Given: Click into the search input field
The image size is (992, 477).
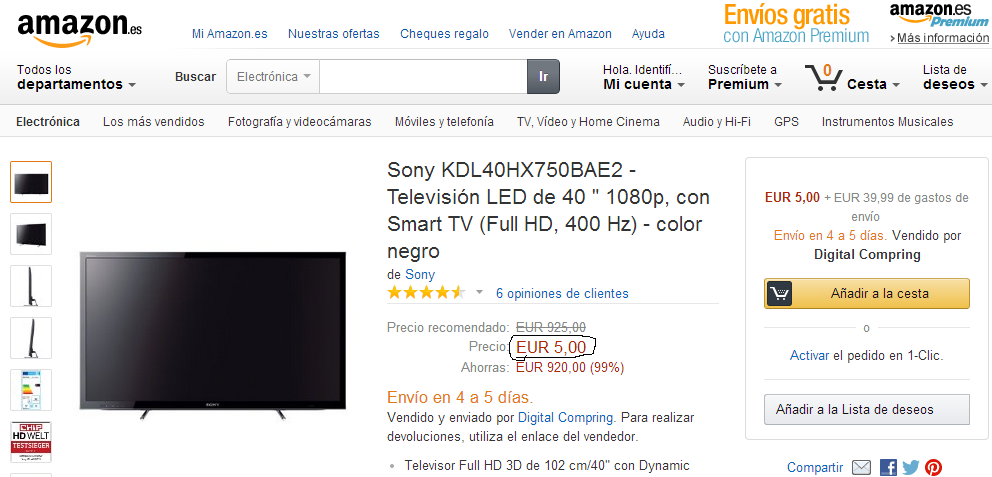Looking at the screenshot, I should [x=423, y=77].
